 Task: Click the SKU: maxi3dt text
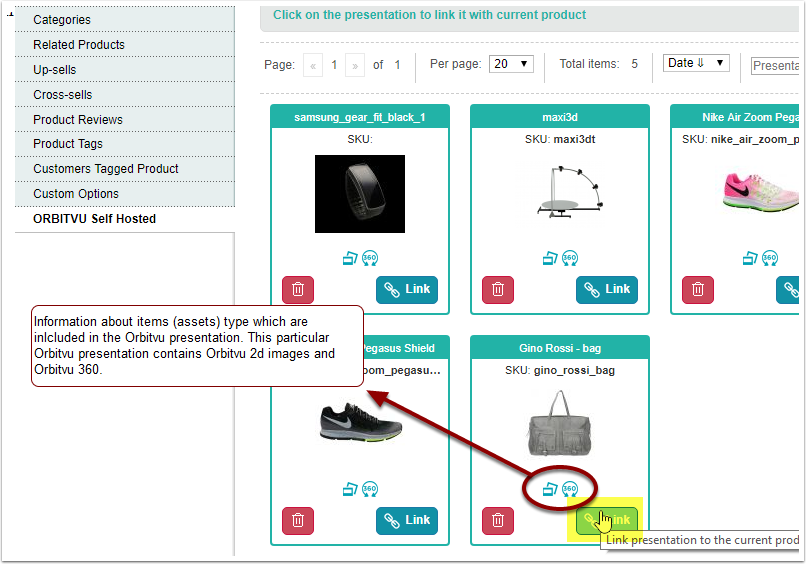(560, 139)
